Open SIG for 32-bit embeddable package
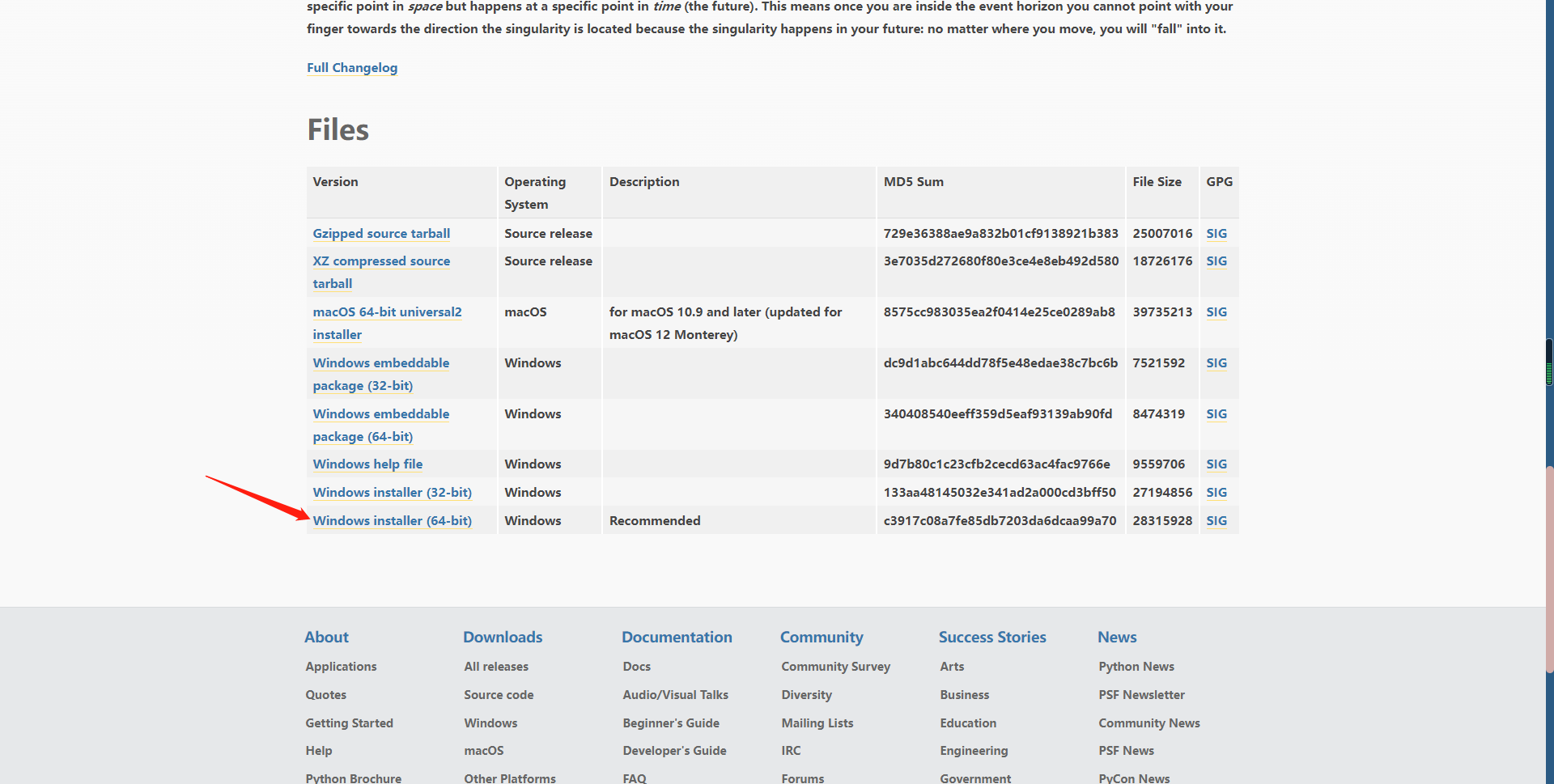 click(x=1216, y=363)
